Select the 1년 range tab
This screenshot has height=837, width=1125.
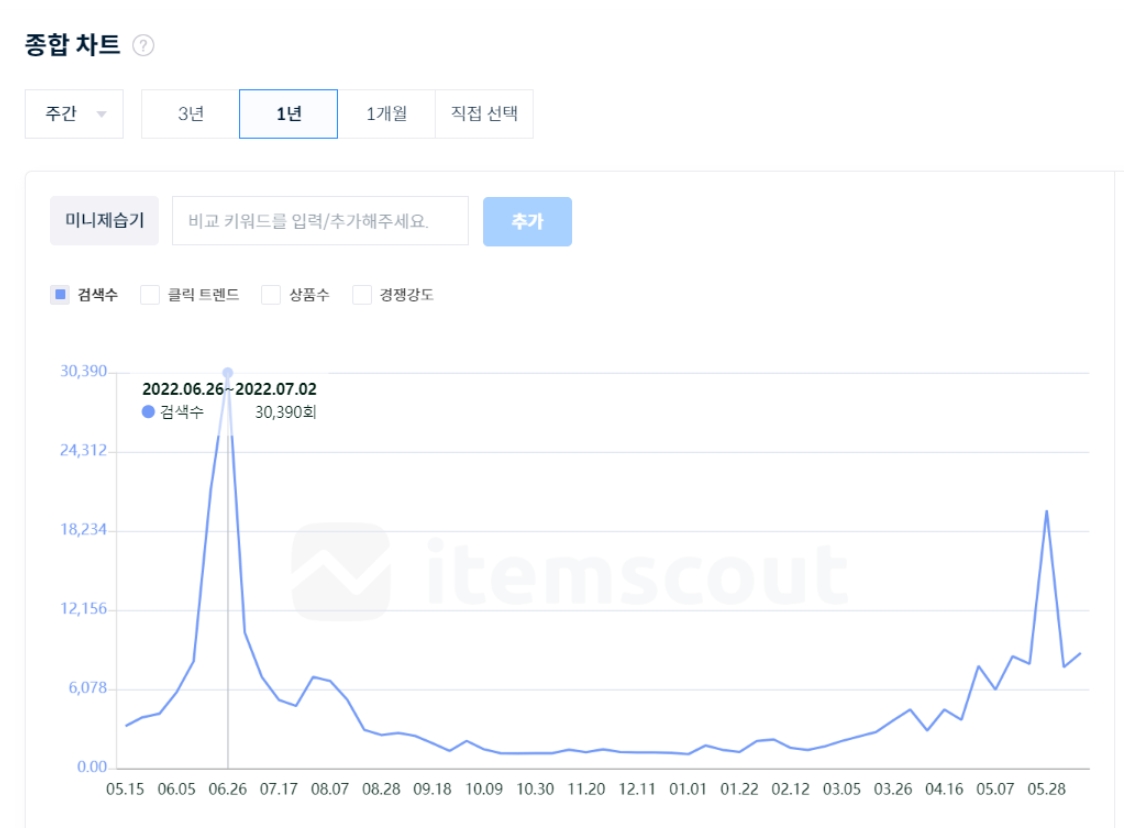point(288,114)
